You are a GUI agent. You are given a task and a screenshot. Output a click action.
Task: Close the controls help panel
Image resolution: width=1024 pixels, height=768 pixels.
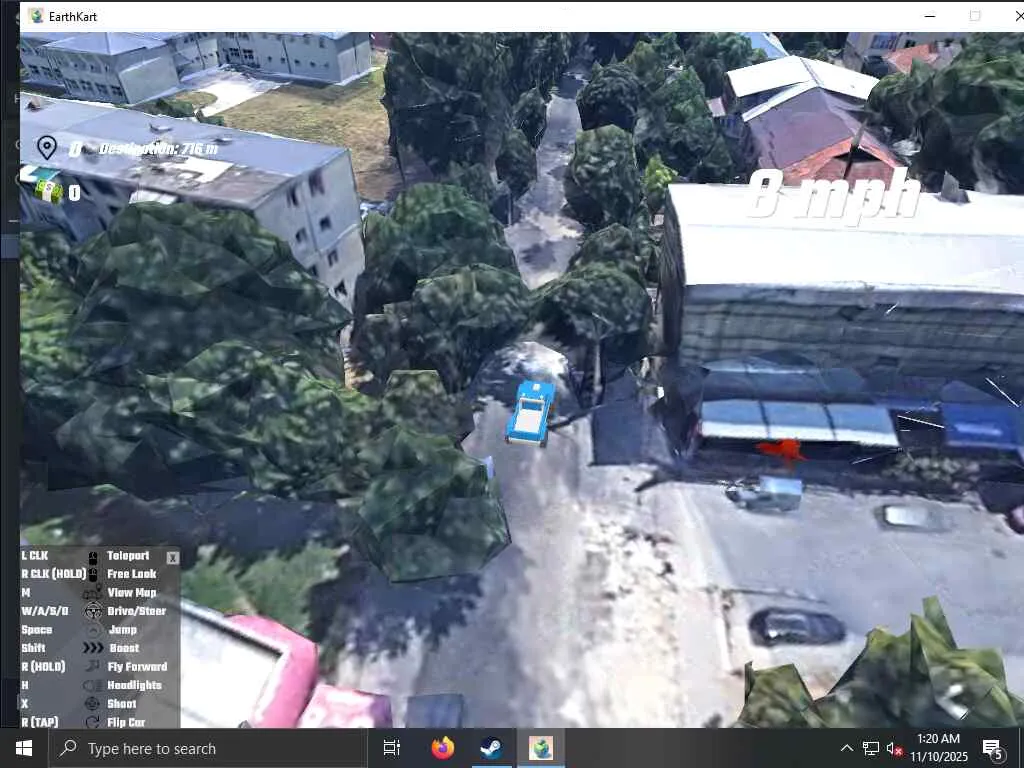coord(172,558)
